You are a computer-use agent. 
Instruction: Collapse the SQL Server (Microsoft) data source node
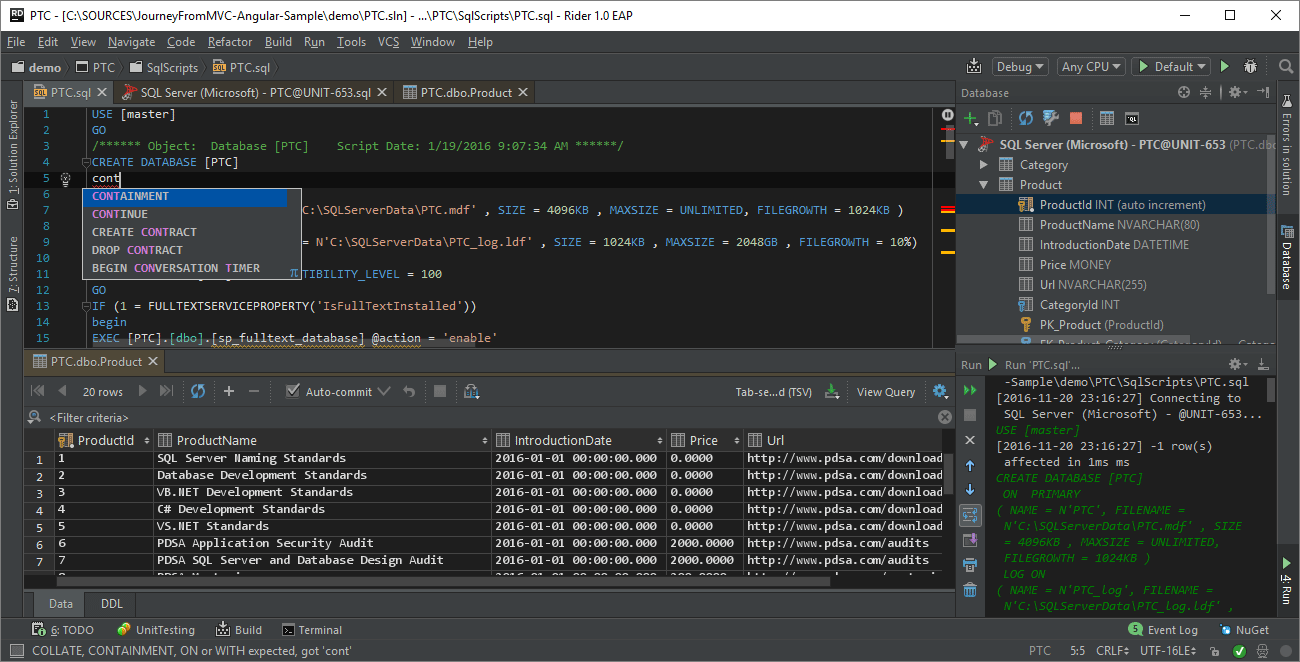pos(964,145)
